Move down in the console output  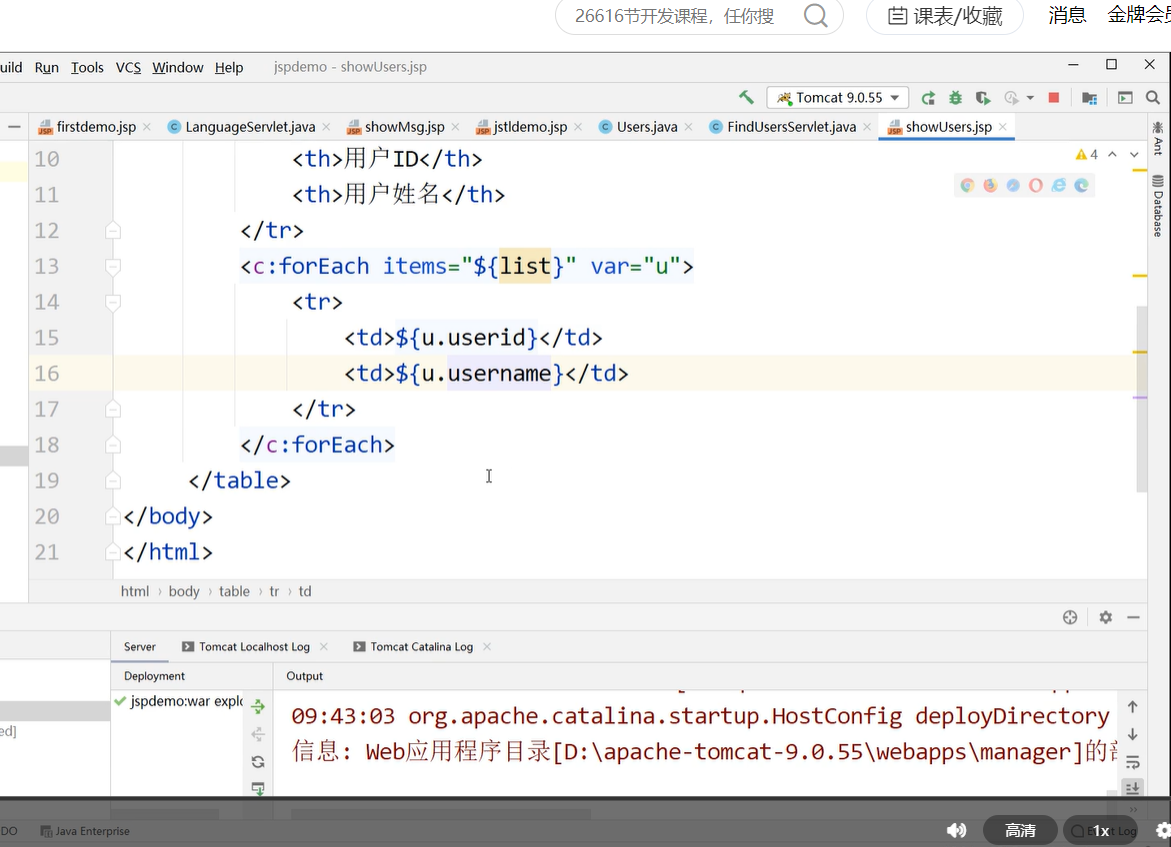pyautogui.click(x=1133, y=734)
